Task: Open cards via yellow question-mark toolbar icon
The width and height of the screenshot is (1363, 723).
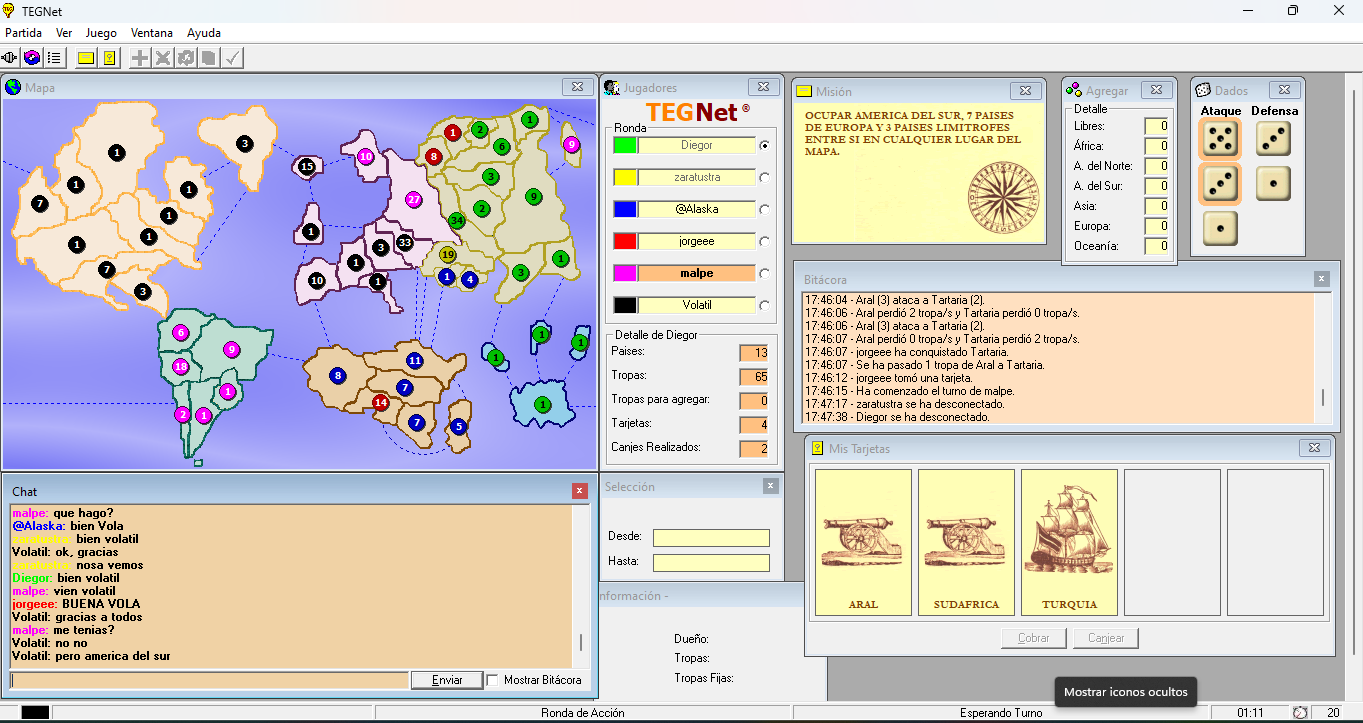Action: point(109,58)
